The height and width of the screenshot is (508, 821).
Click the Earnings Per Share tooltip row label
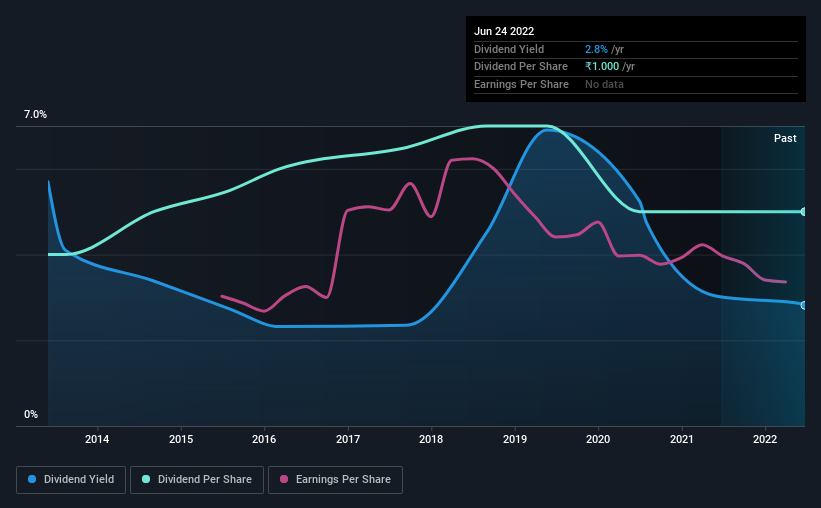(x=521, y=84)
